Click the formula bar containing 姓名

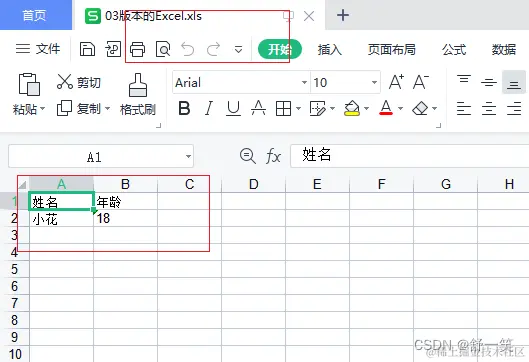[410, 156]
